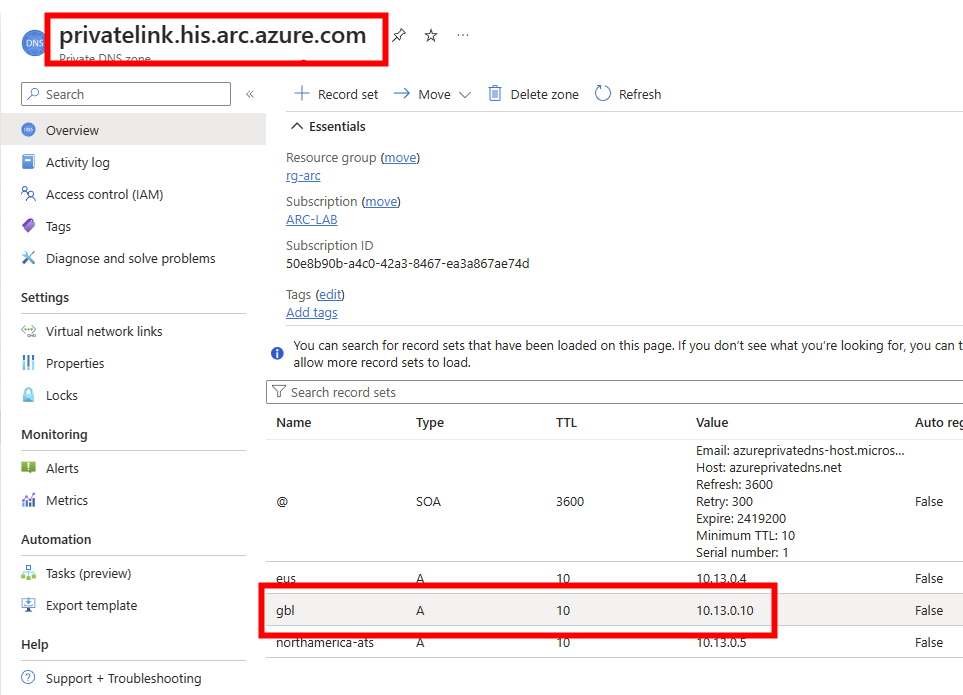The width and height of the screenshot is (963, 695).
Task: Click the trash icon for Delete zone
Action: click(494, 93)
